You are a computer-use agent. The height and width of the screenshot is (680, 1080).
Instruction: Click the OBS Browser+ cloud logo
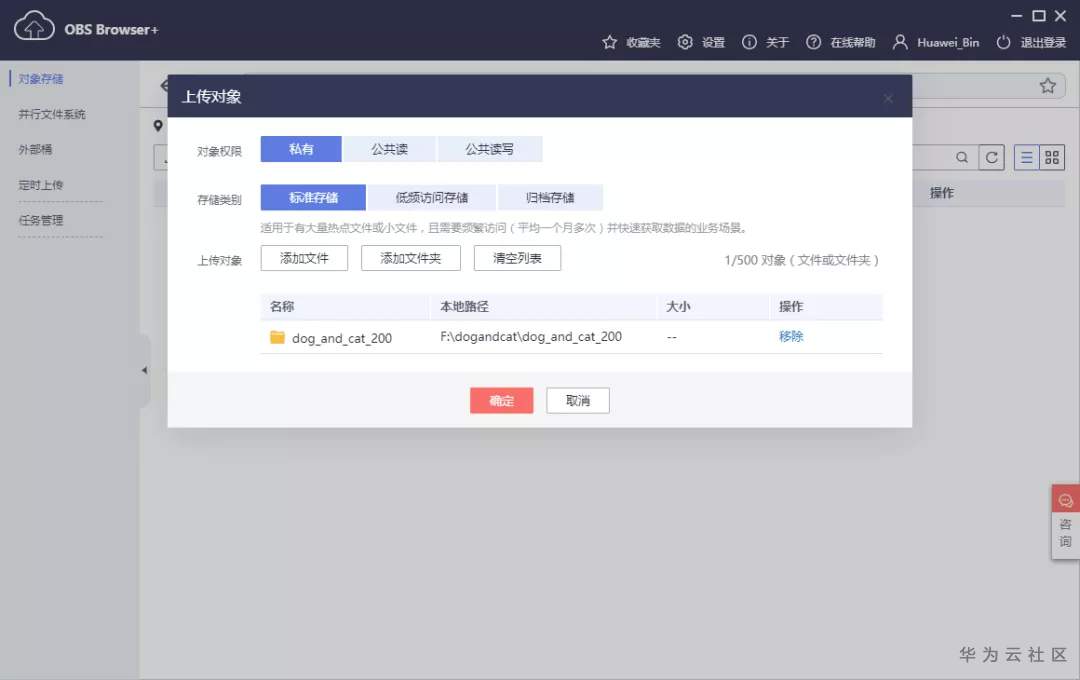point(34,27)
